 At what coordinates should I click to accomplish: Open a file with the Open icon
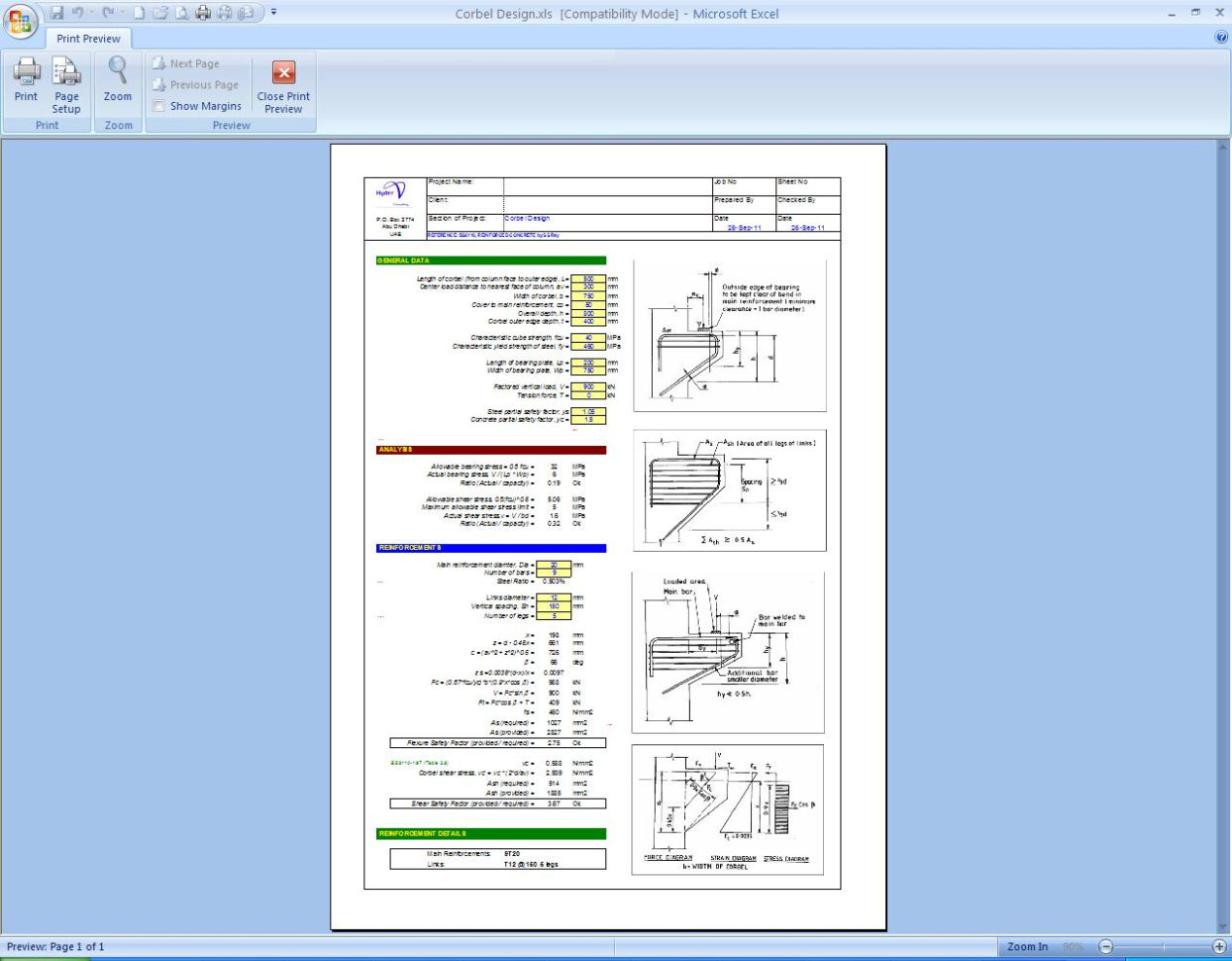pos(160,11)
